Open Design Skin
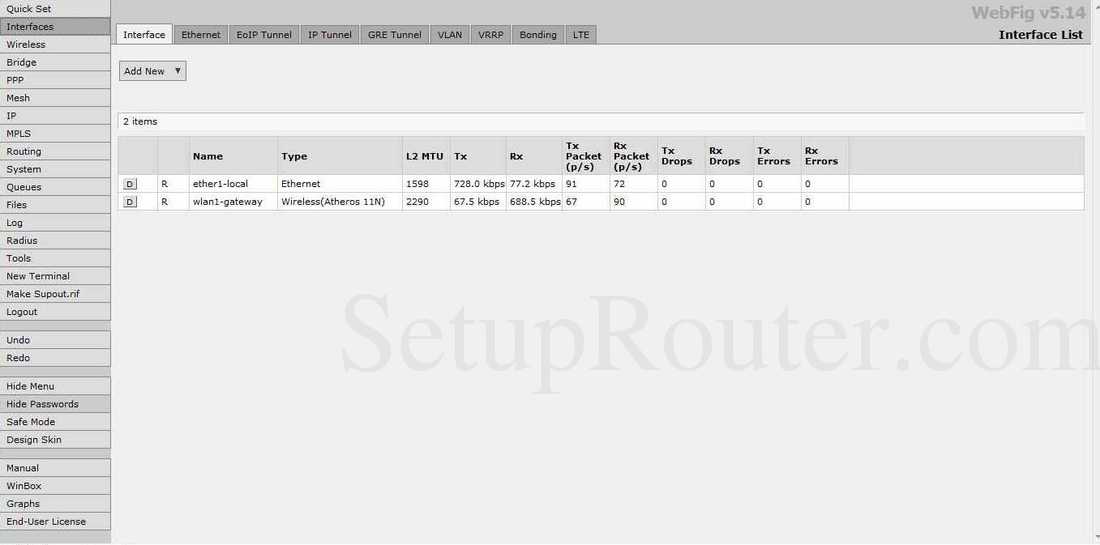This screenshot has height=545, width=1100. coord(55,440)
